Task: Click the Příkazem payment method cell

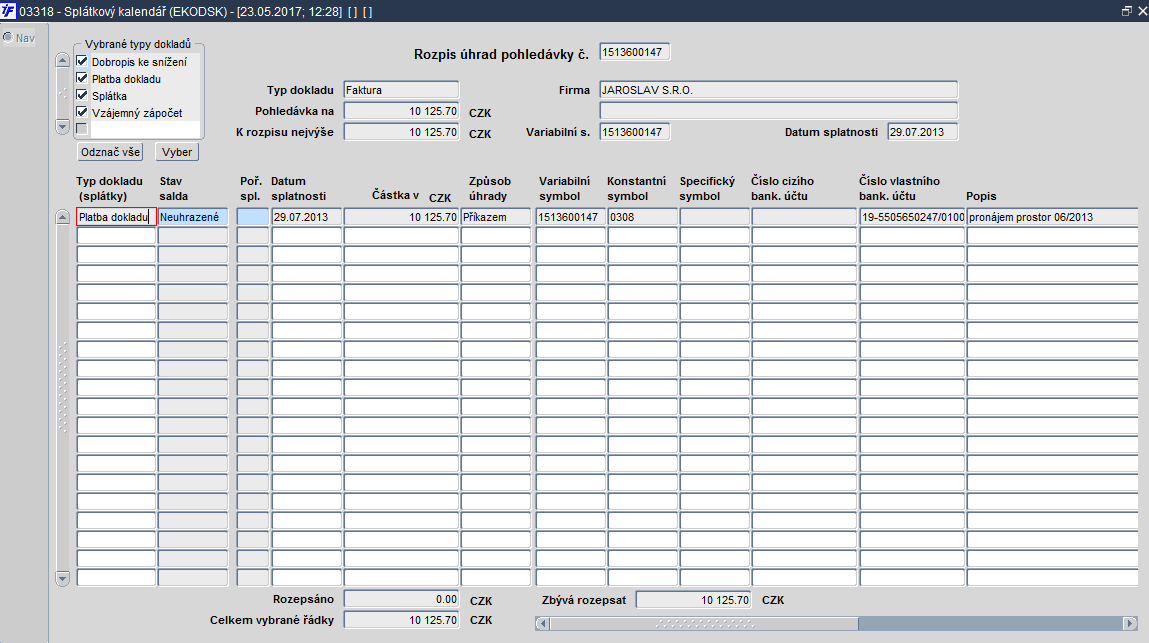Action: pos(496,217)
